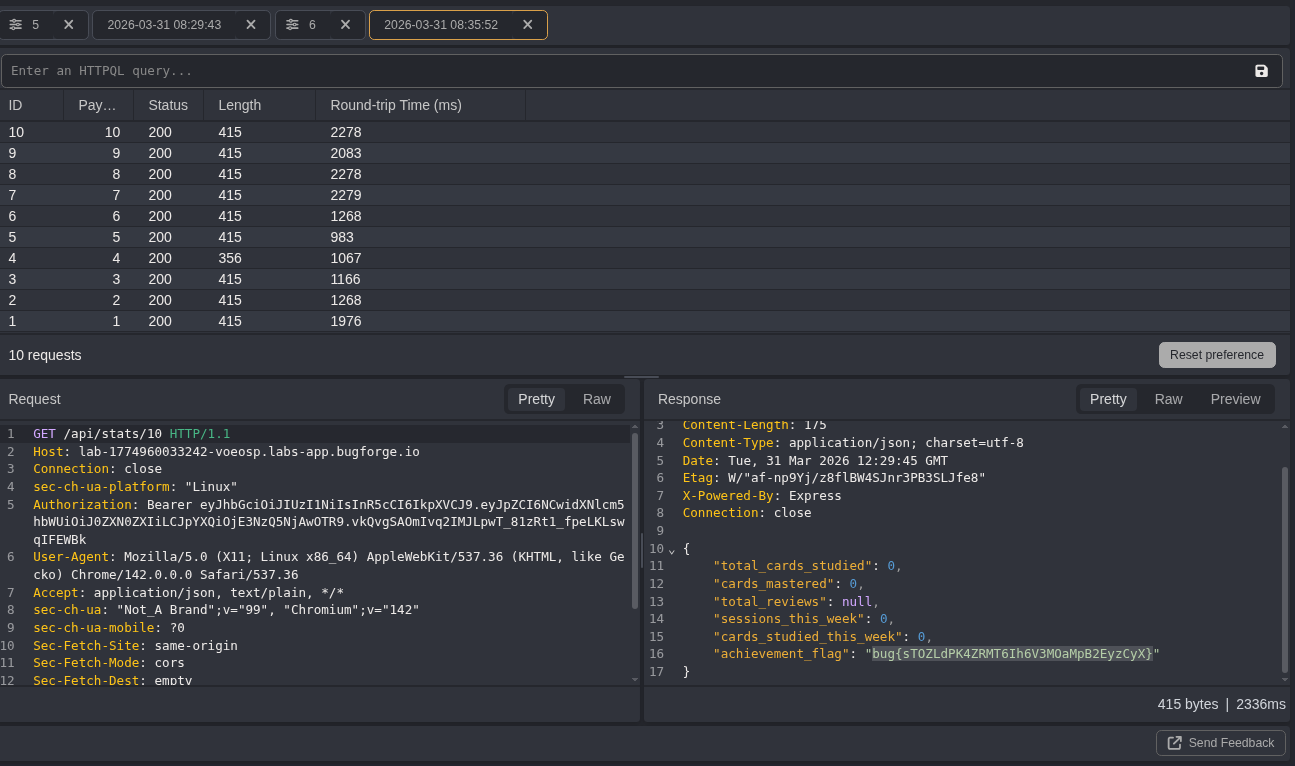Sort results by Round-trip Time column

click(396, 105)
